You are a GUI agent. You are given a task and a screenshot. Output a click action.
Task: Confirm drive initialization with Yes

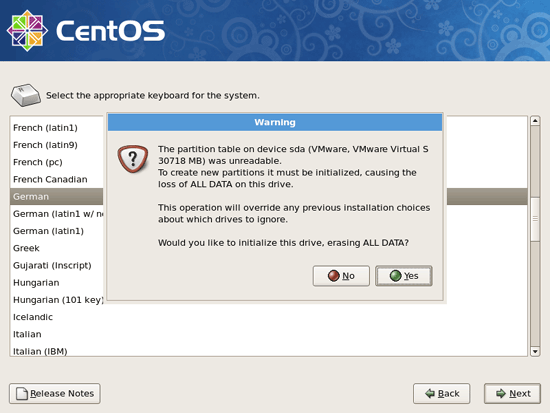pos(404,276)
